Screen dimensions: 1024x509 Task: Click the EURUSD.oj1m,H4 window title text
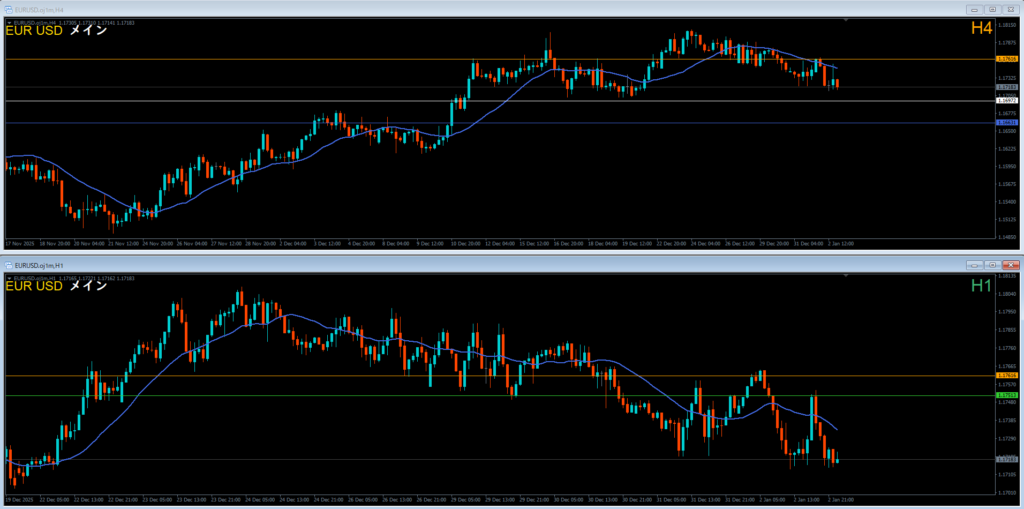39,9
